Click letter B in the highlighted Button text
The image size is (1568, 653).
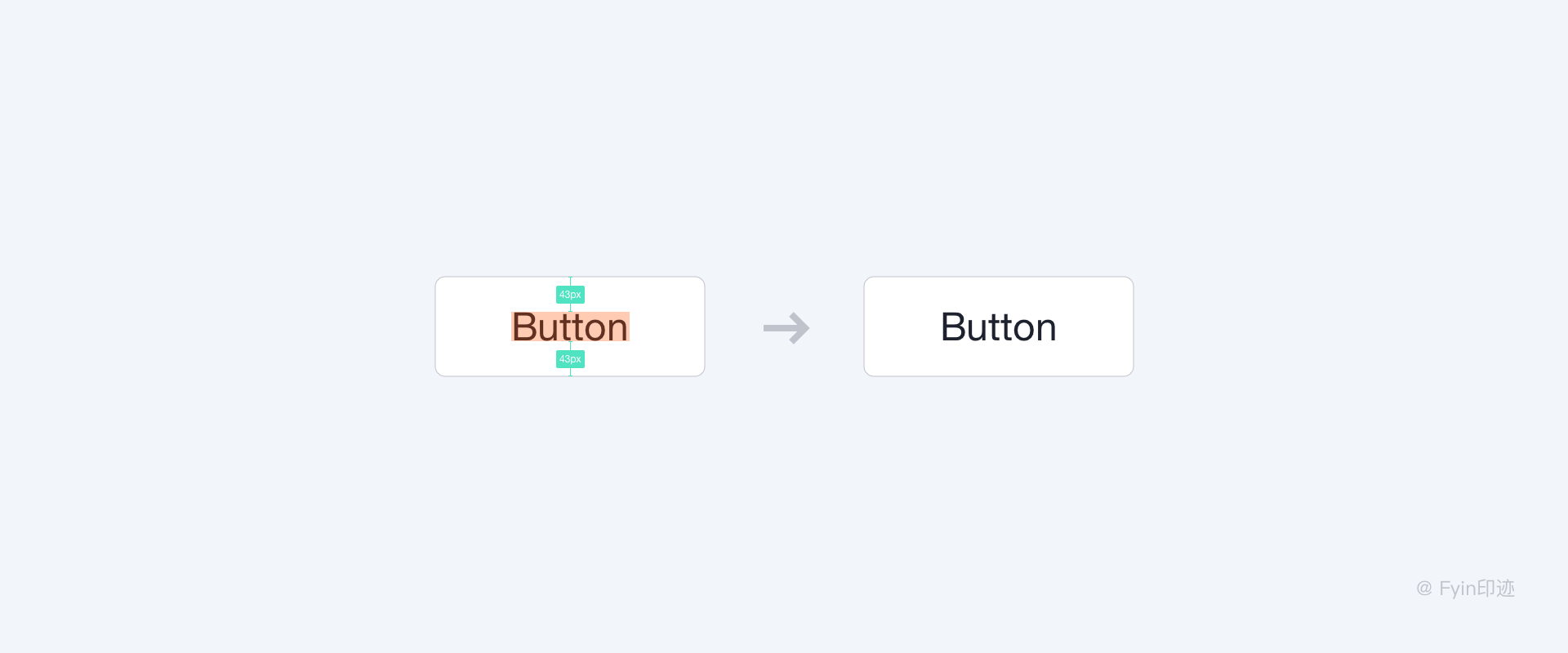(523, 327)
